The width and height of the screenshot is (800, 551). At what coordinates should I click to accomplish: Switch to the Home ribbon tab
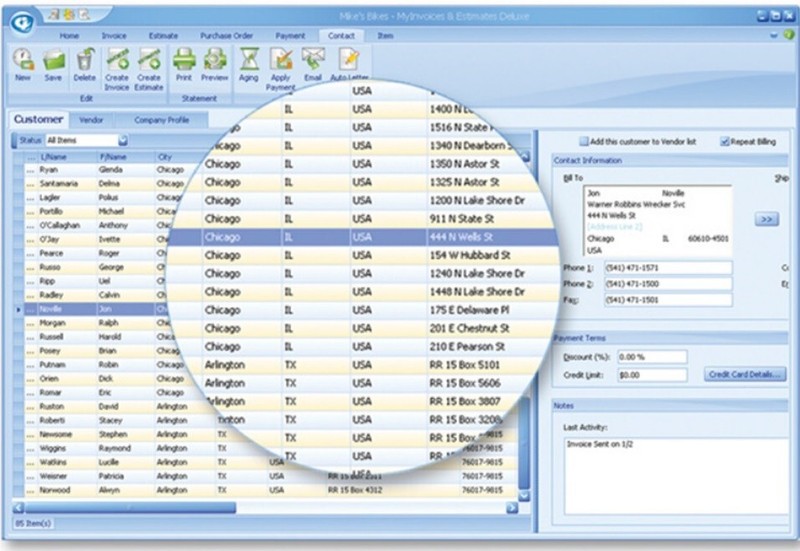[x=69, y=36]
